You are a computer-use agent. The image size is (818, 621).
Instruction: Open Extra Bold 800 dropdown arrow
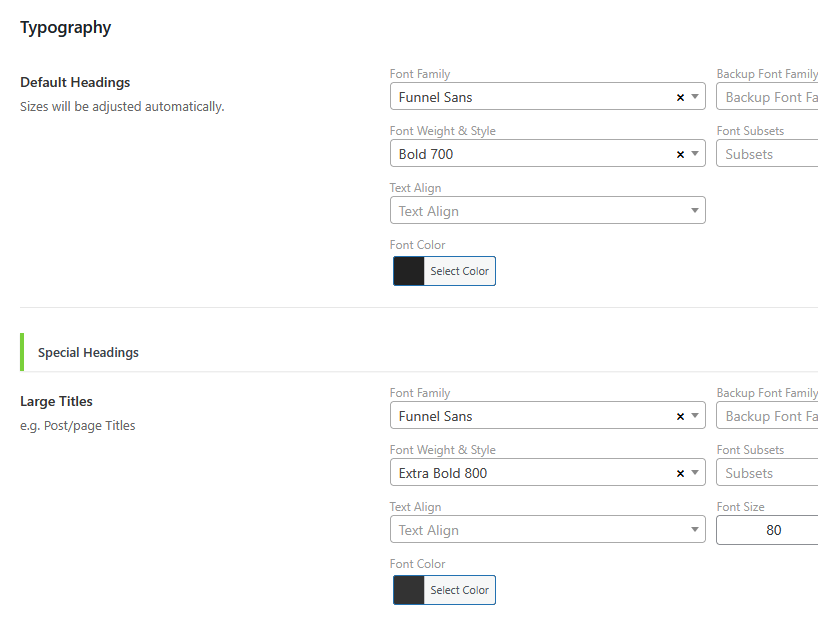pos(695,472)
